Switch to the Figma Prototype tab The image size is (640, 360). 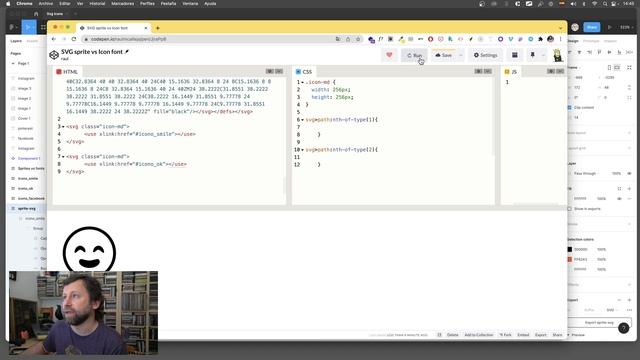(591, 41)
